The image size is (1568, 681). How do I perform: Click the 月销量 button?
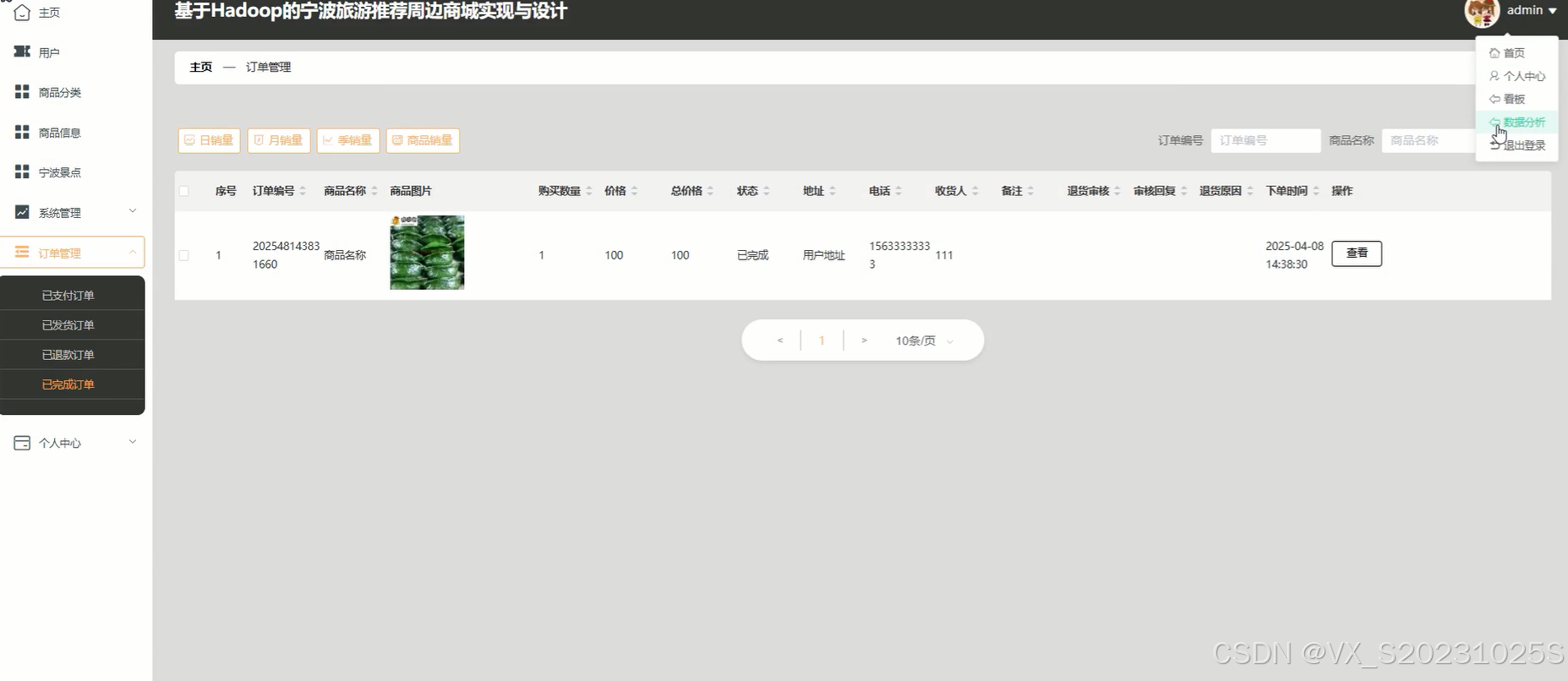click(279, 140)
